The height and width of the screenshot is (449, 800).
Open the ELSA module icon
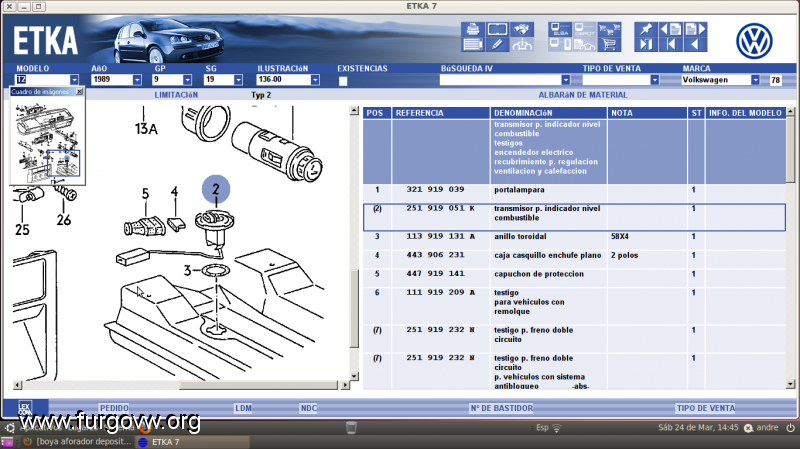pyautogui.click(x=560, y=29)
